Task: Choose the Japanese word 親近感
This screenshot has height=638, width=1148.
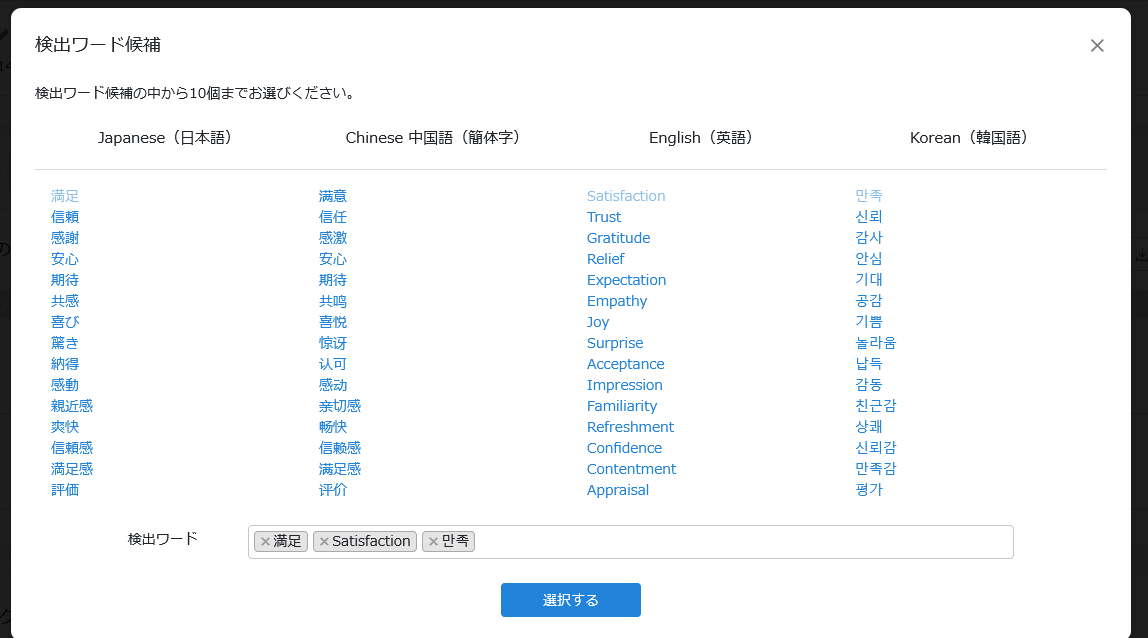Action: pos(72,406)
